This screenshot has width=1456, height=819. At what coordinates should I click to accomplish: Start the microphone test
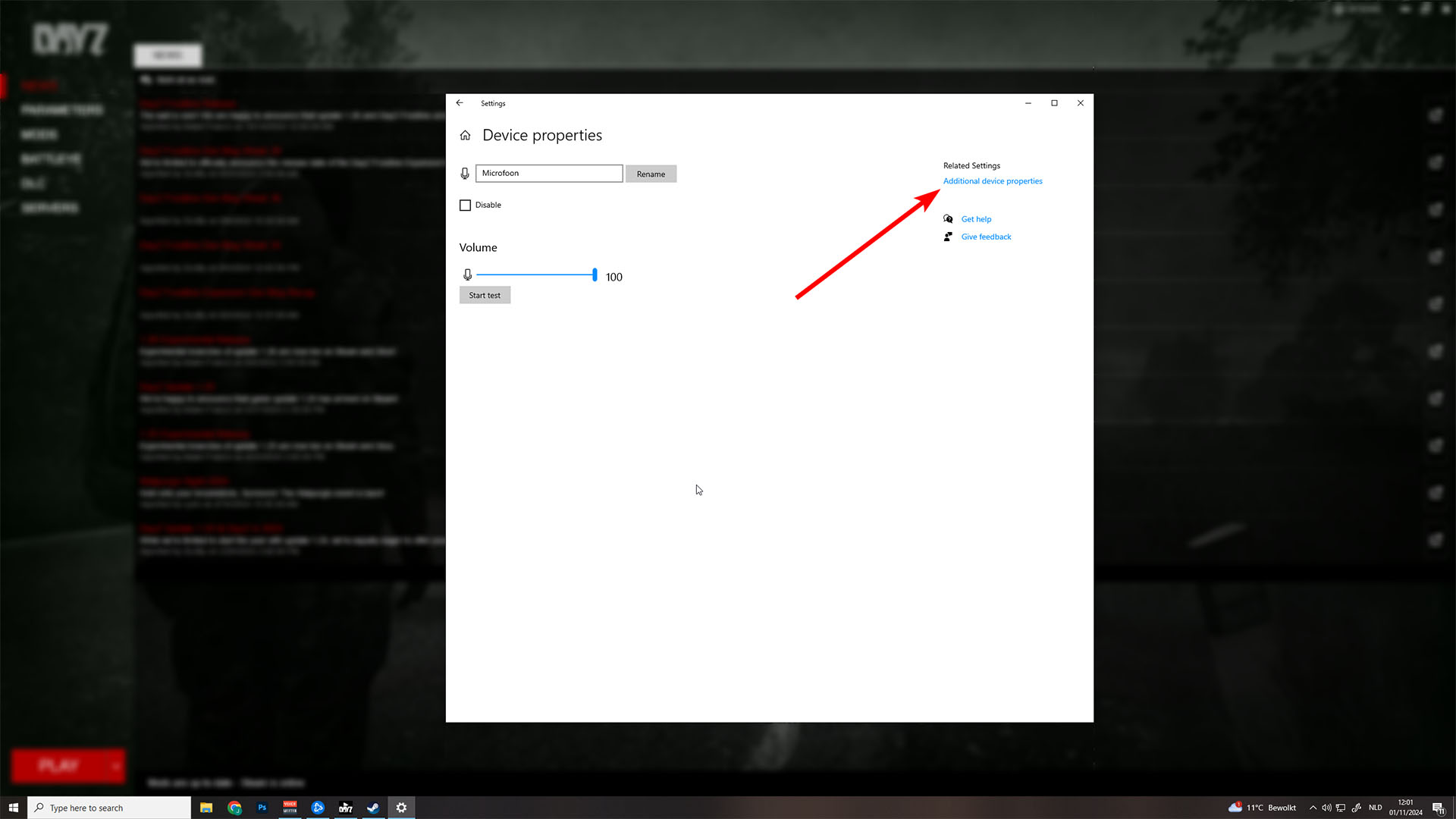485,296
